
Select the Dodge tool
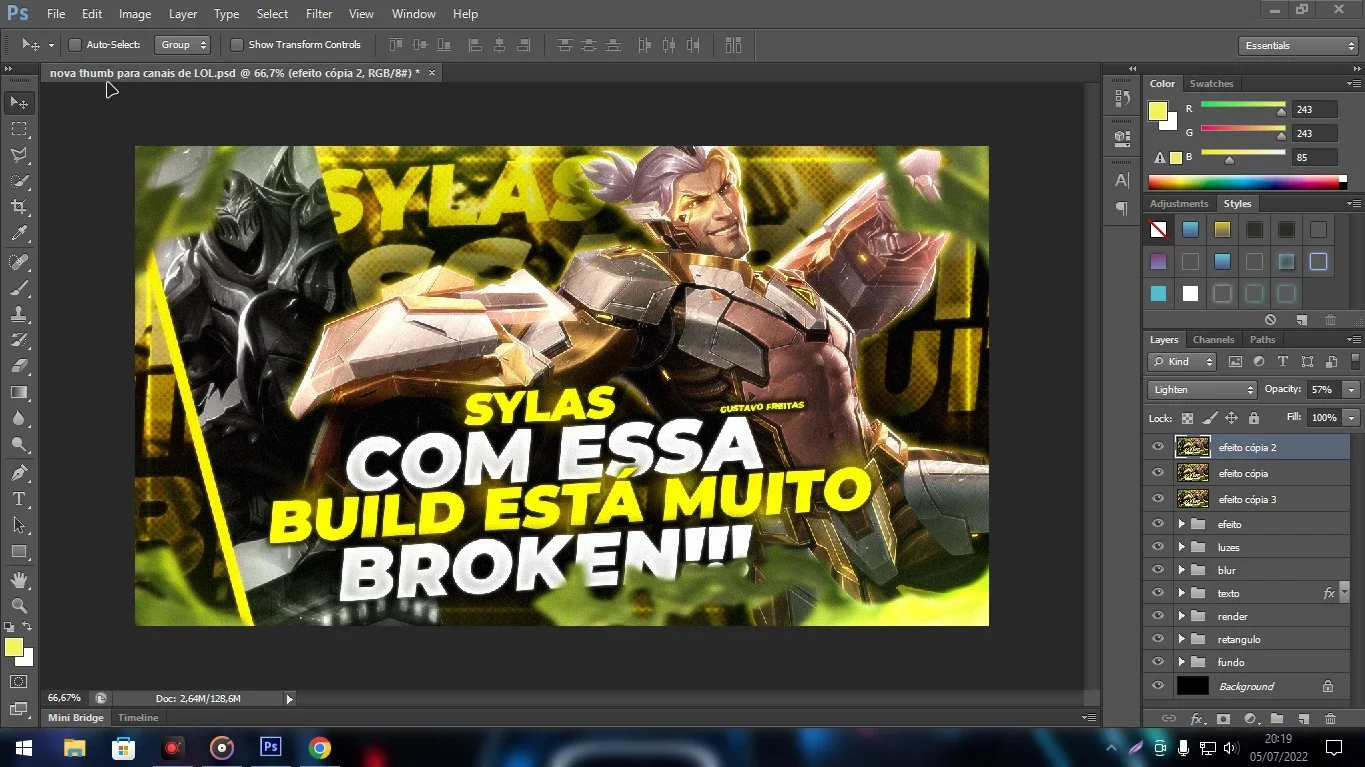click(19, 445)
